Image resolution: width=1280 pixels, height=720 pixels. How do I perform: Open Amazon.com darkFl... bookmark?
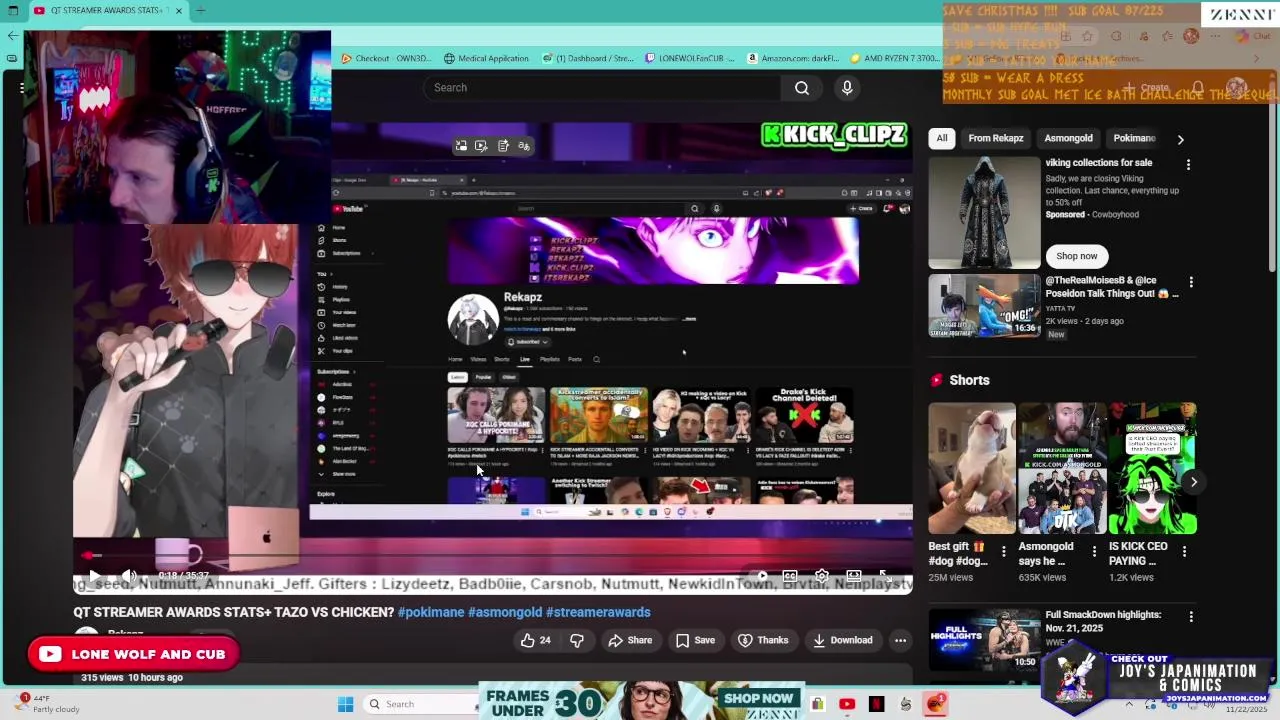pyautogui.click(x=793, y=58)
